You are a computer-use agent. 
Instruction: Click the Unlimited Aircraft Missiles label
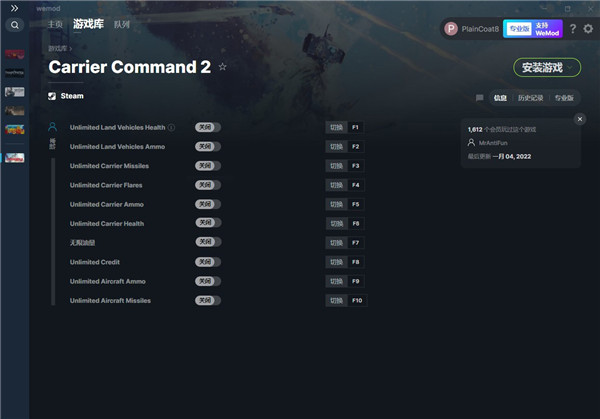click(110, 300)
